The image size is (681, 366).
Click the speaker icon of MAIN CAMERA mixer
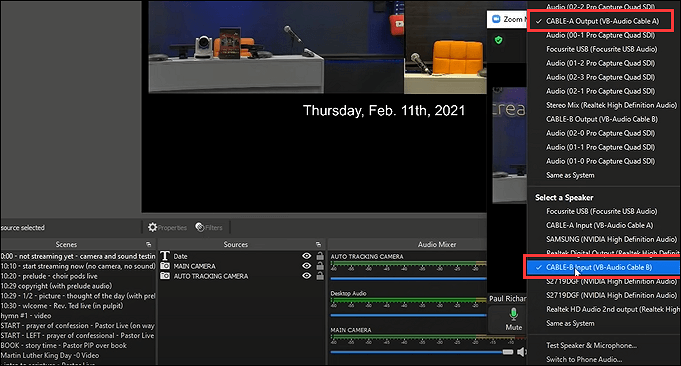point(521,352)
